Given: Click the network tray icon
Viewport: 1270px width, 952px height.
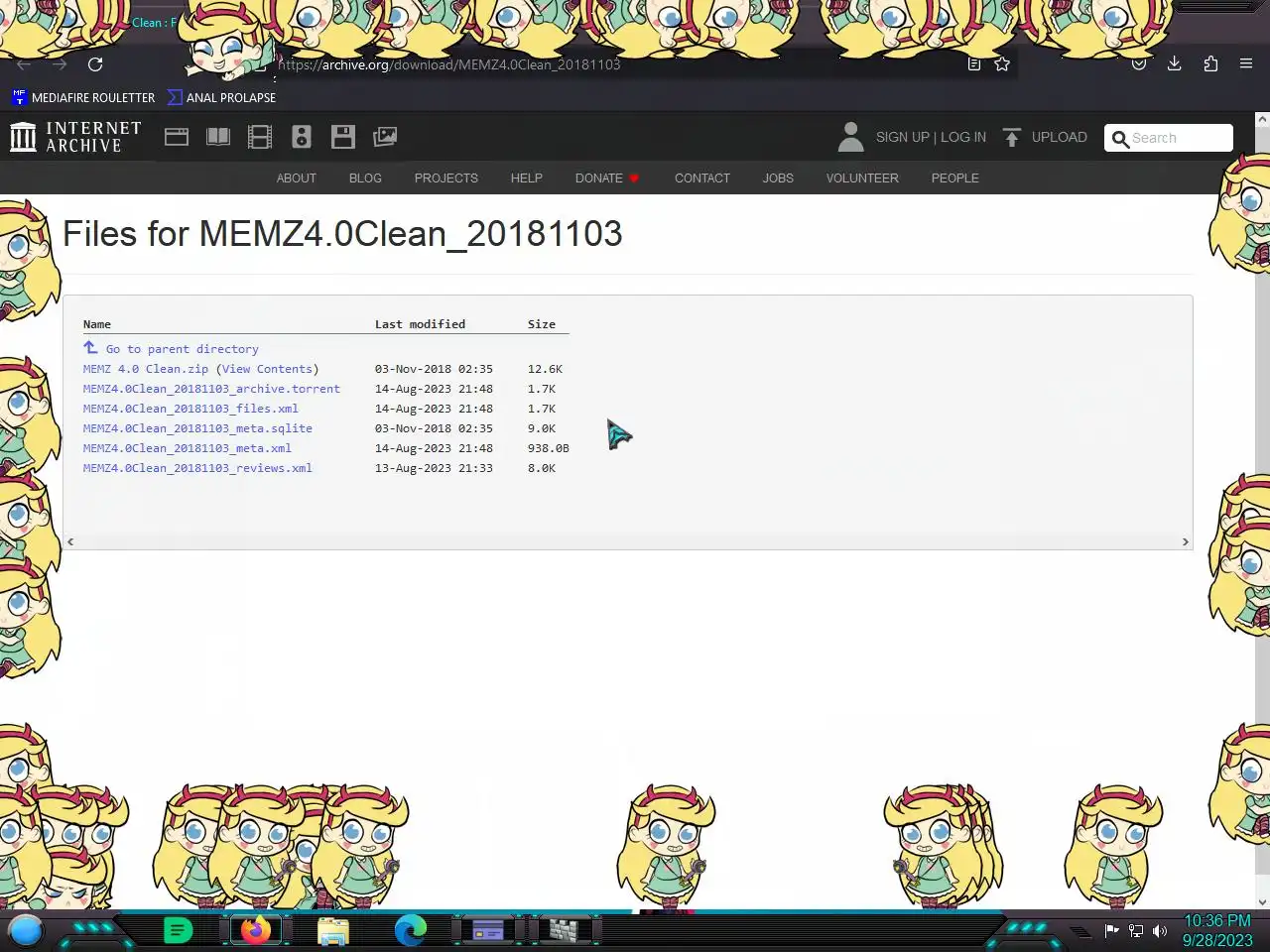Looking at the screenshot, I should (1136, 930).
